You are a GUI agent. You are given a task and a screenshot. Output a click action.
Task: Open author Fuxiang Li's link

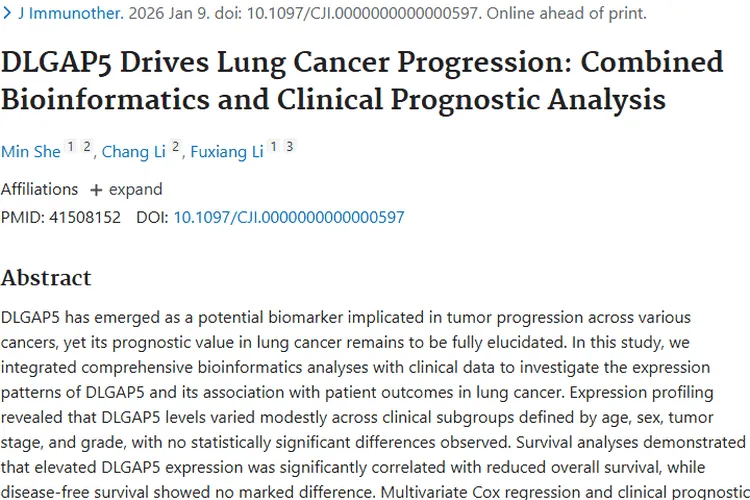coord(226,151)
